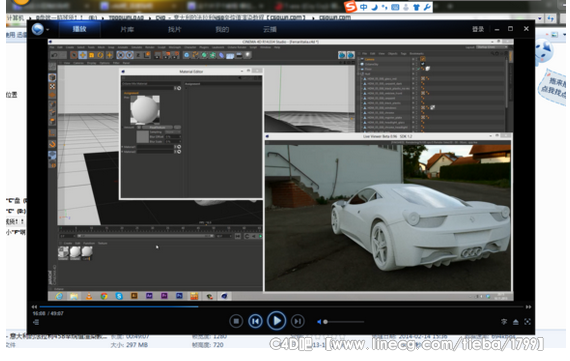Click the grey color swatch in Material Editor
The width and height of the screenshot is (570, 361).
pos(142,137)
